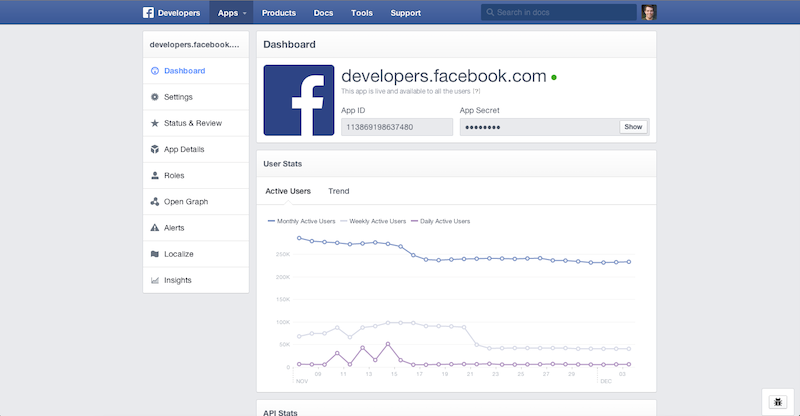
Task: Click the bug report icon
Action: point(778,402)
